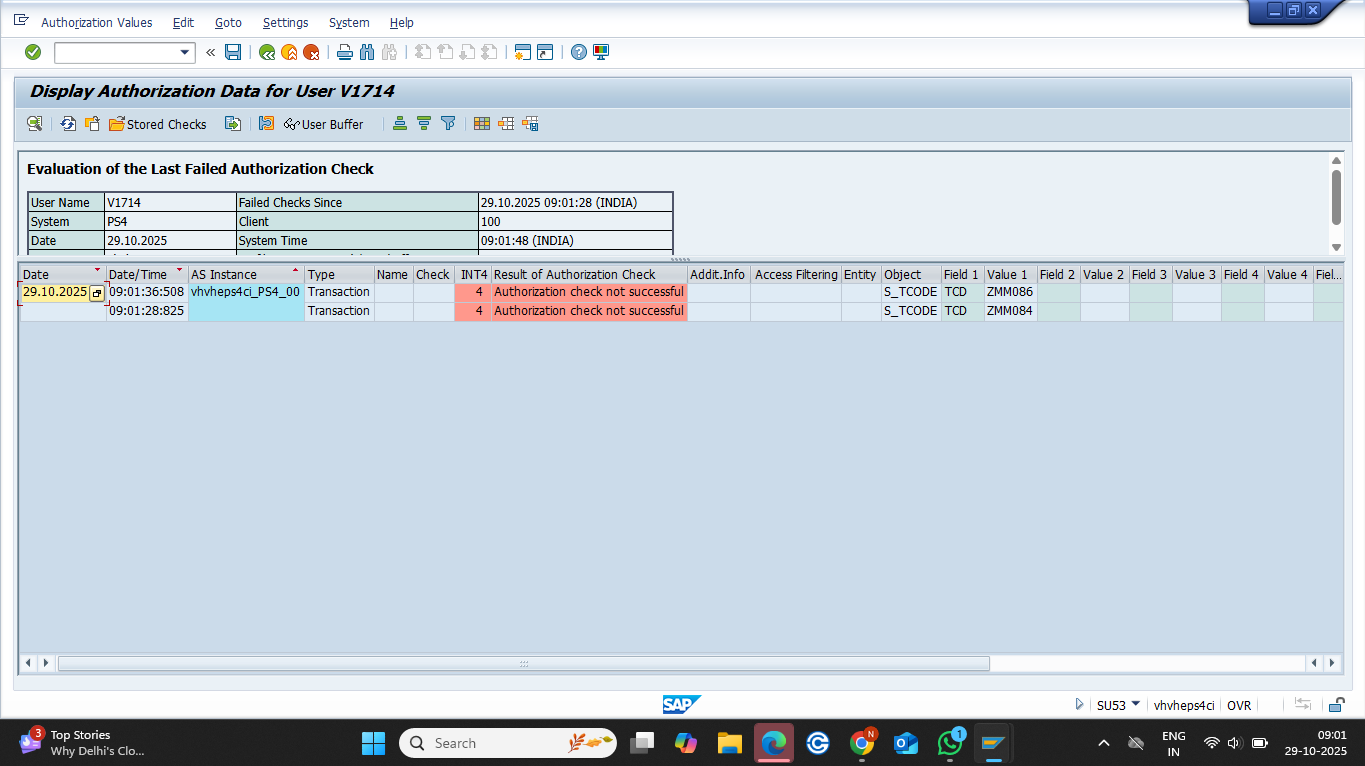Click the Stored Checks button
This screenshot has width=1365, height=766.
[158, 124]
